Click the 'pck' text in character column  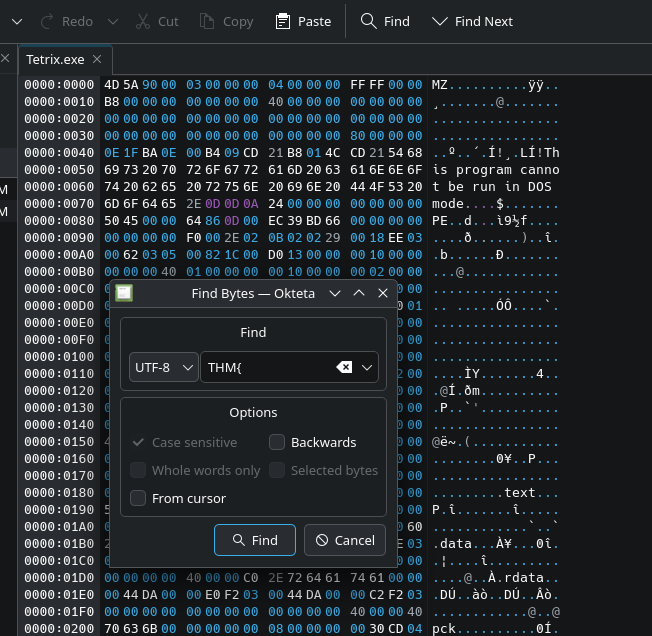pos(444,629)
